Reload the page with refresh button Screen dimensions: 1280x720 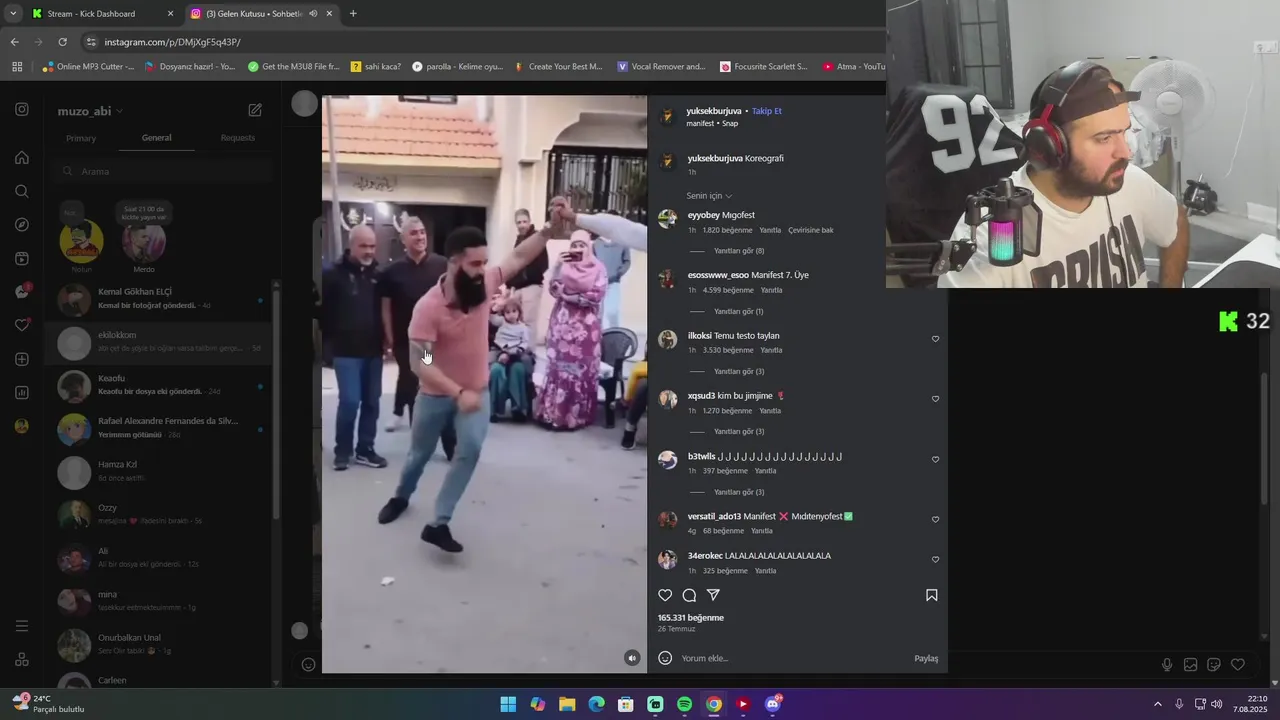point(62,42)
